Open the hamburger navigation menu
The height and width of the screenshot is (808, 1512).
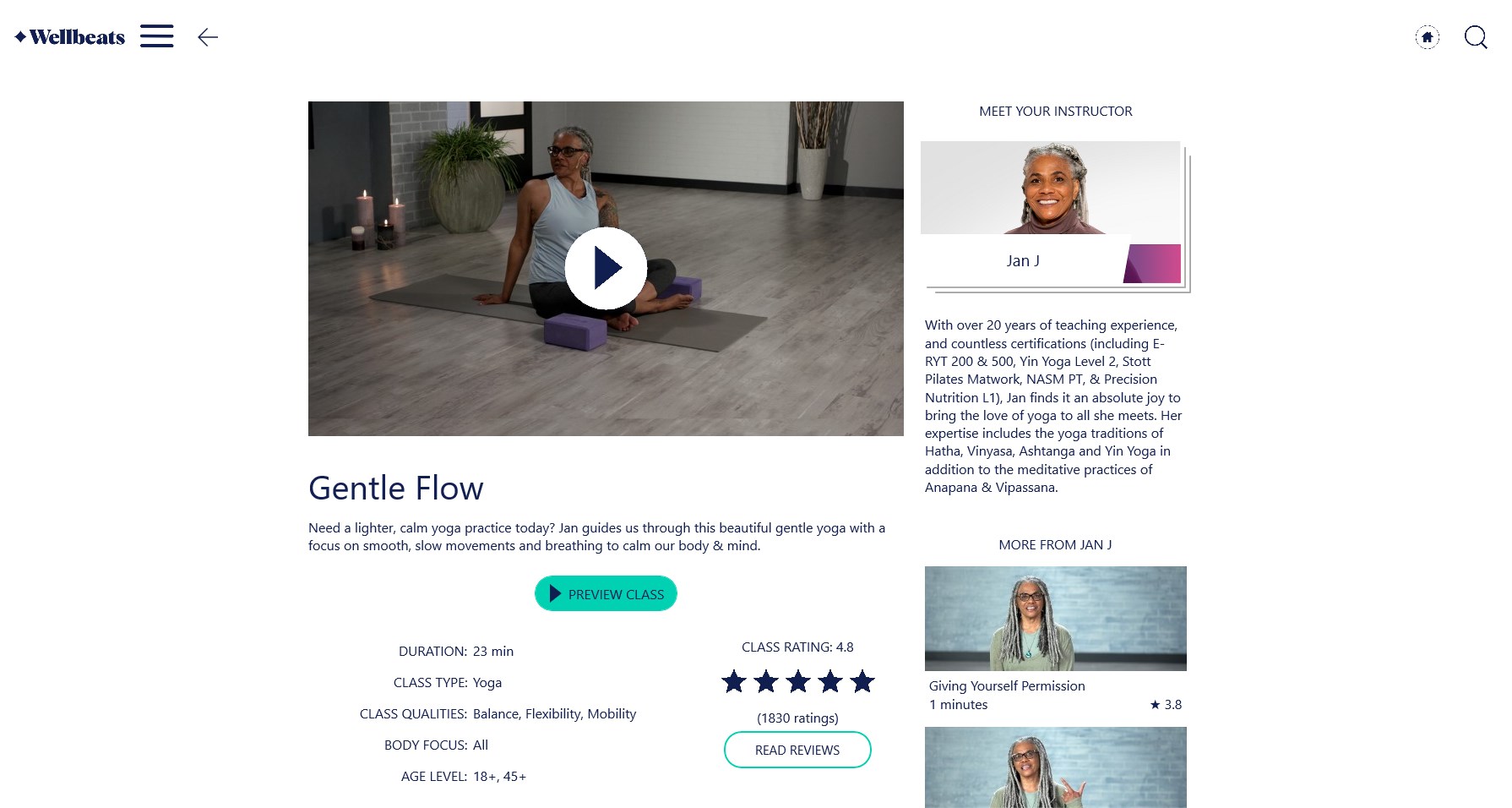[x=156, y=36]
